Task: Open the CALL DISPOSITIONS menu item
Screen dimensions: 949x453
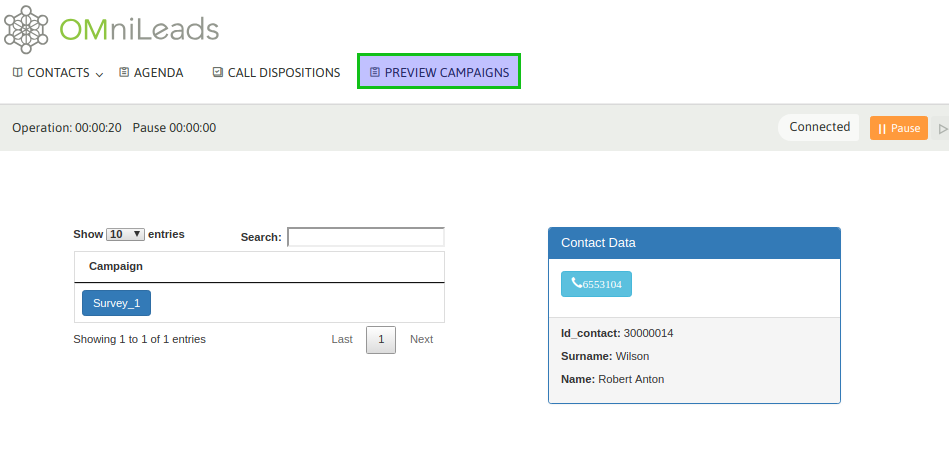Action: 284,72
